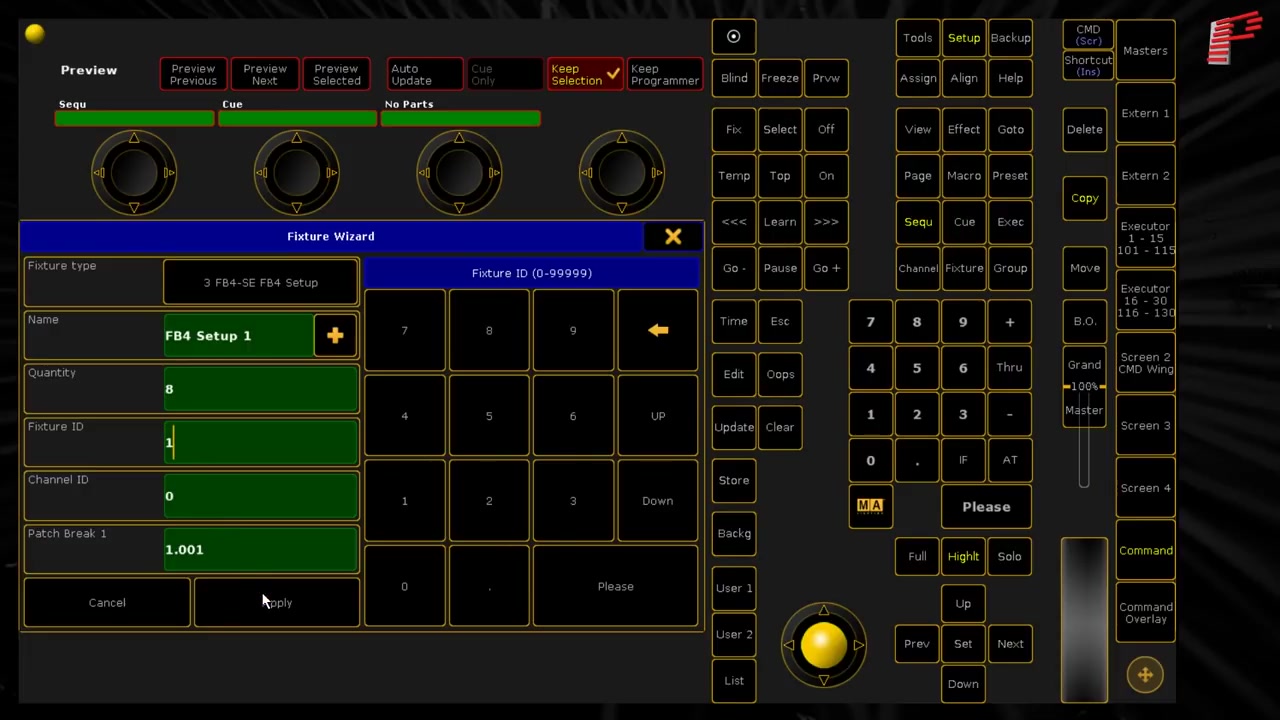The image size is (1280, 720).
Task: Select the Command tab
Action: click(1145, 551)
